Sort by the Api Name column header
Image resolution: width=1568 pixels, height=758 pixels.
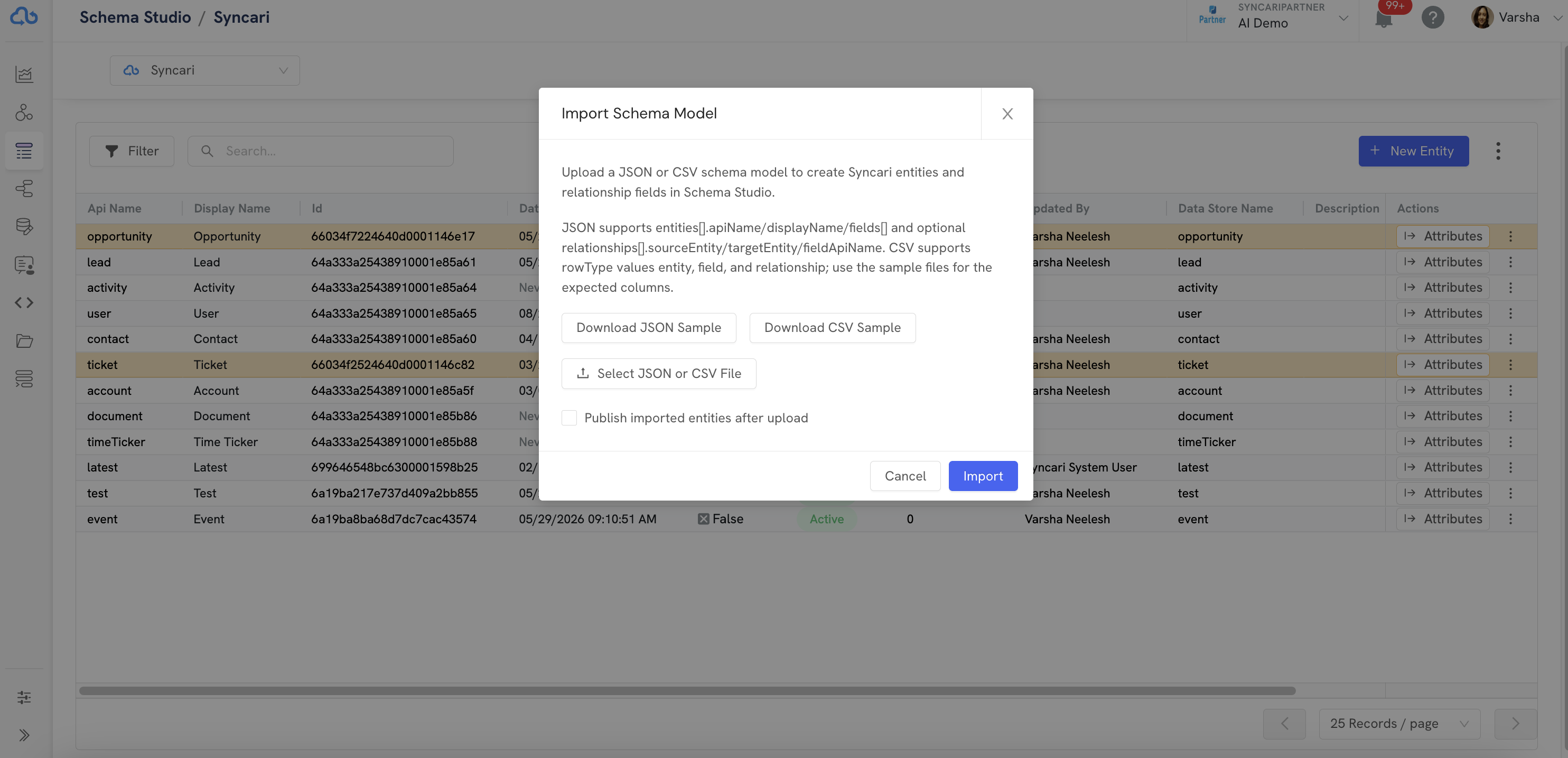pos(114,208)
